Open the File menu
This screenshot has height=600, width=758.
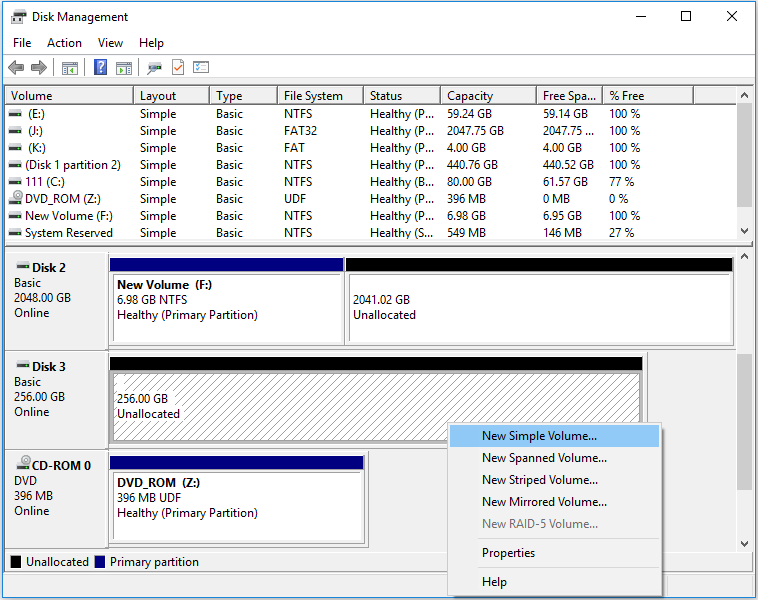pyautogui.click(x=22, y=43)
